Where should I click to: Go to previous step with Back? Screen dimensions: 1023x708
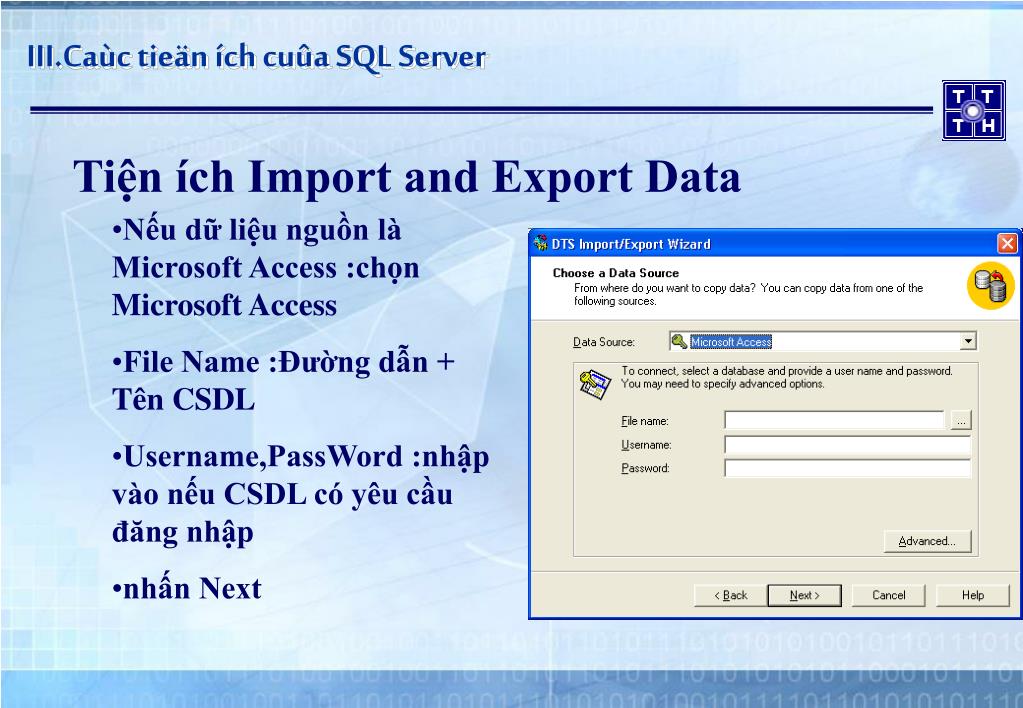coord(731,595)
